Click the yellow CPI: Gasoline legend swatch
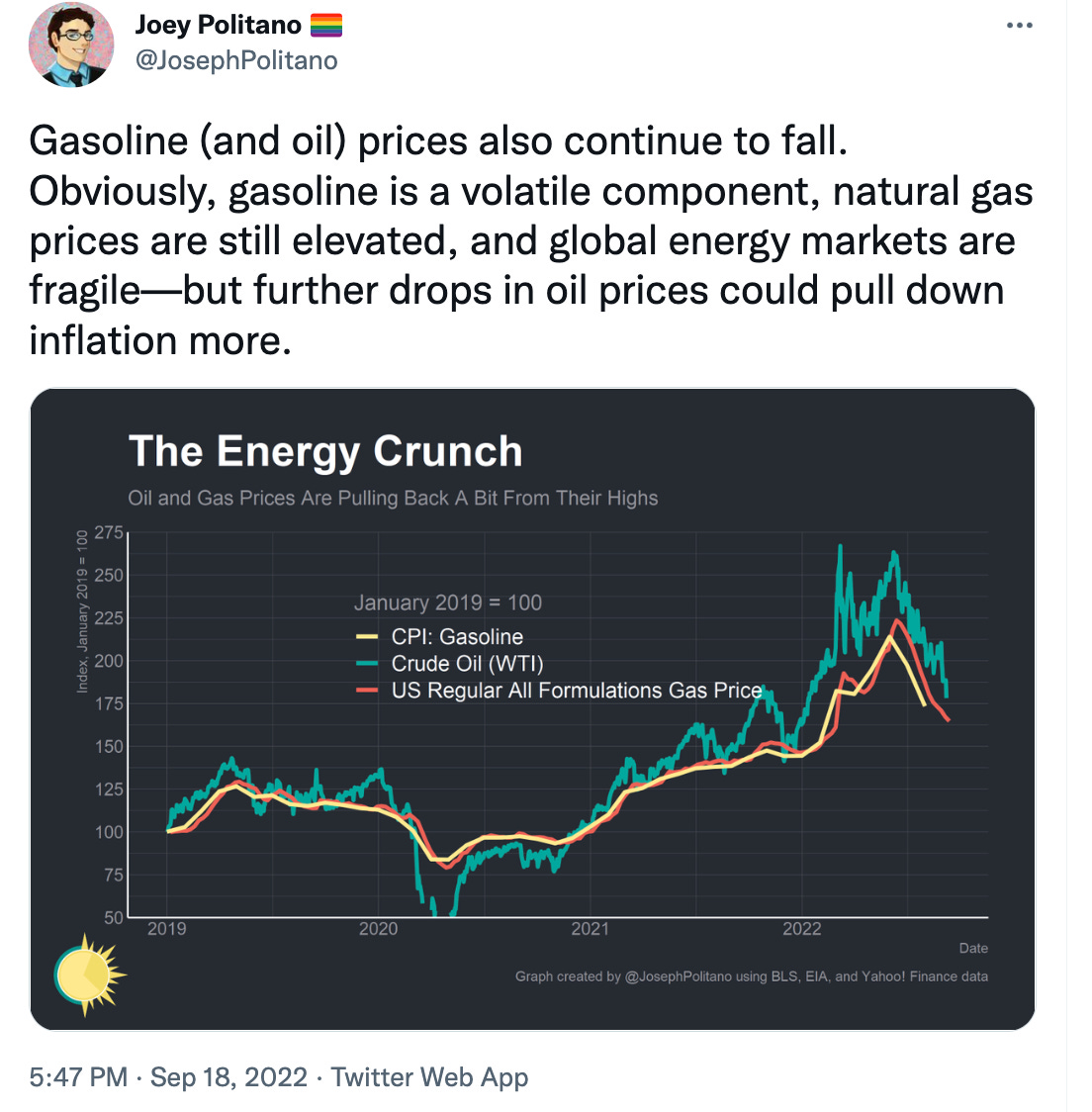1092x1112 pixels. click(x=367, y=637)
